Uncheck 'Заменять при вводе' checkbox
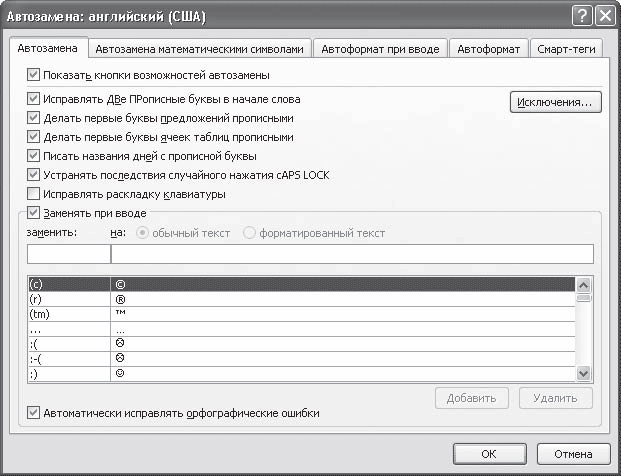 (33, 213)
